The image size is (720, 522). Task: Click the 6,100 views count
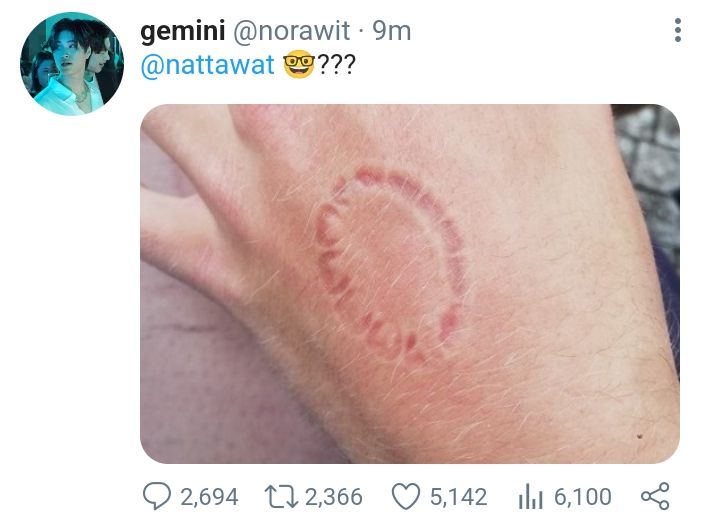click(x=583, y=497)
